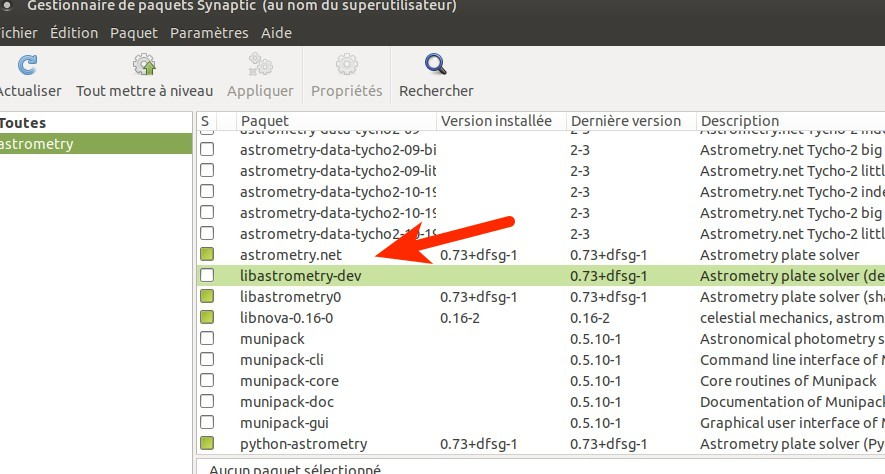Toggle the libastrometry-dev package checkbox
Viewport: 885px width, 474px height.
pos(207,275)
